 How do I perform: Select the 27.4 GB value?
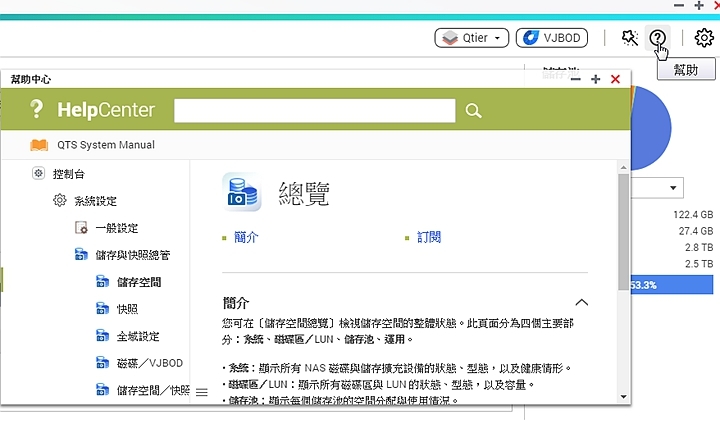696,231
